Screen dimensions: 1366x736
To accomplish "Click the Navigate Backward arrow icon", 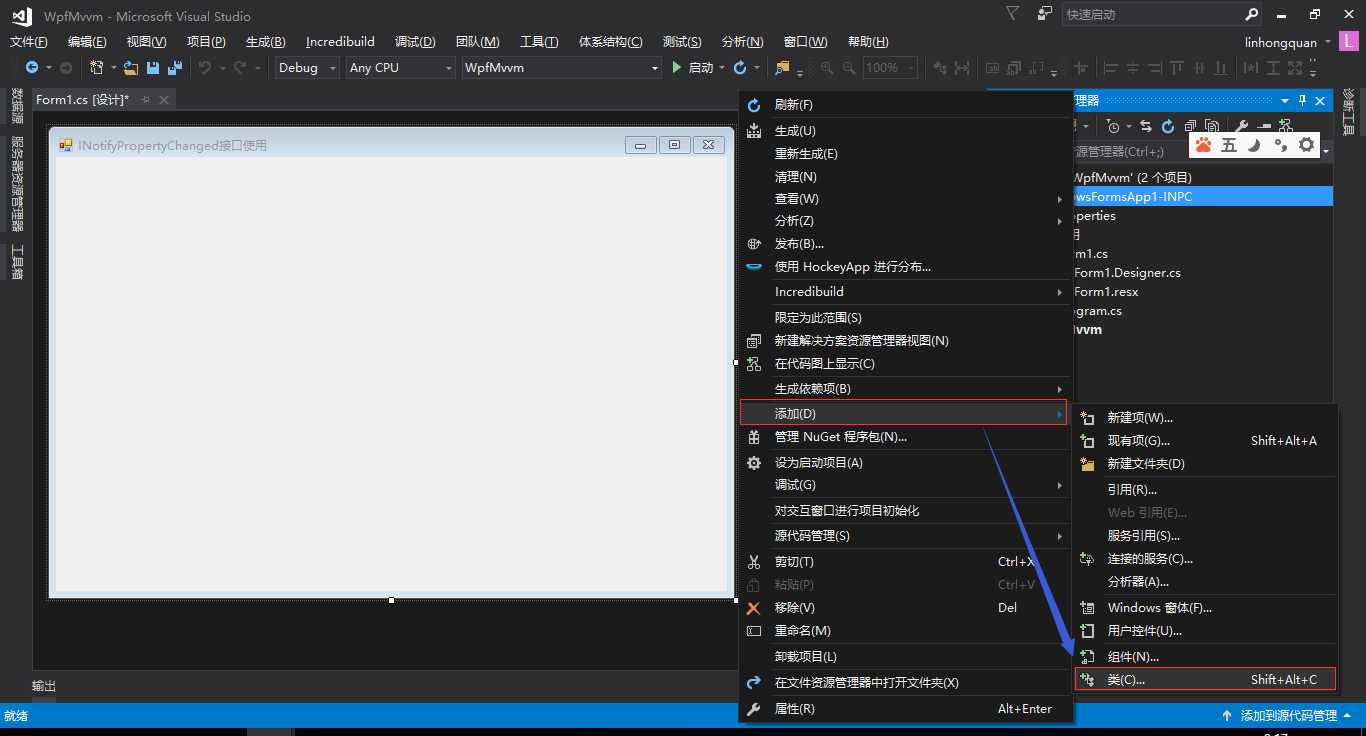I will coord(32,67).
